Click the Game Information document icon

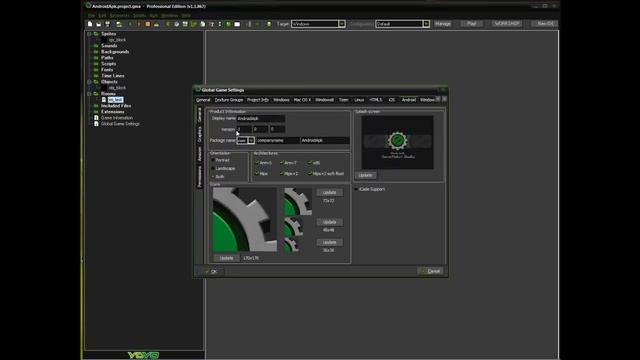[x=96, y=118]
